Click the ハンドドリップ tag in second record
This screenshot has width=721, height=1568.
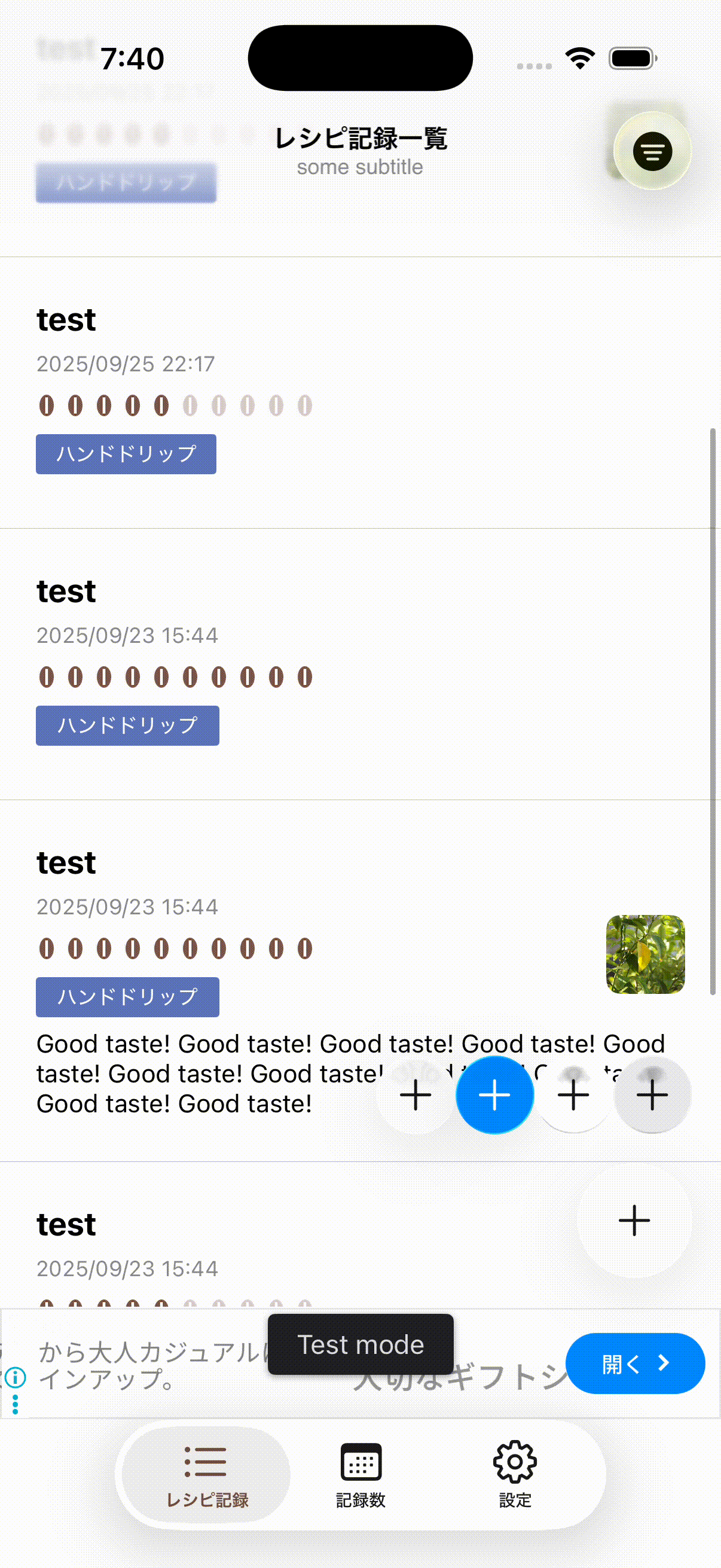point(127,725)
